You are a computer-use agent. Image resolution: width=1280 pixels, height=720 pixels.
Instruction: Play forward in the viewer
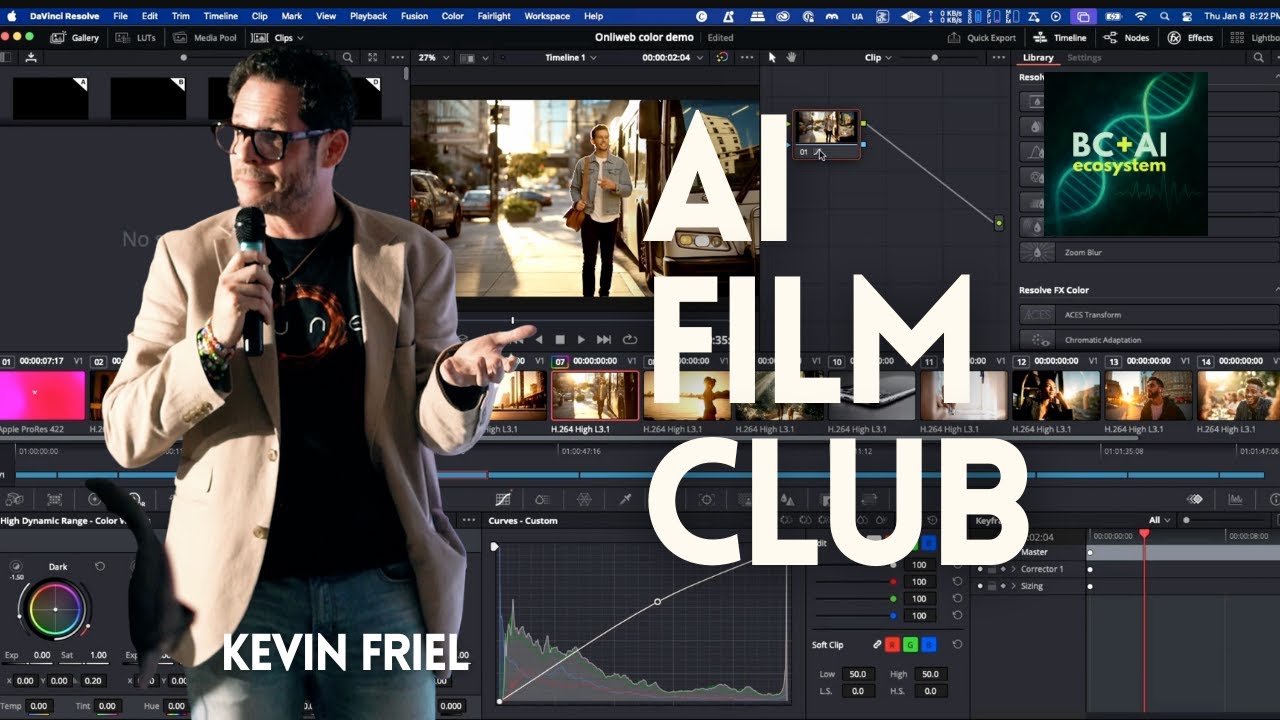point(581,340)
